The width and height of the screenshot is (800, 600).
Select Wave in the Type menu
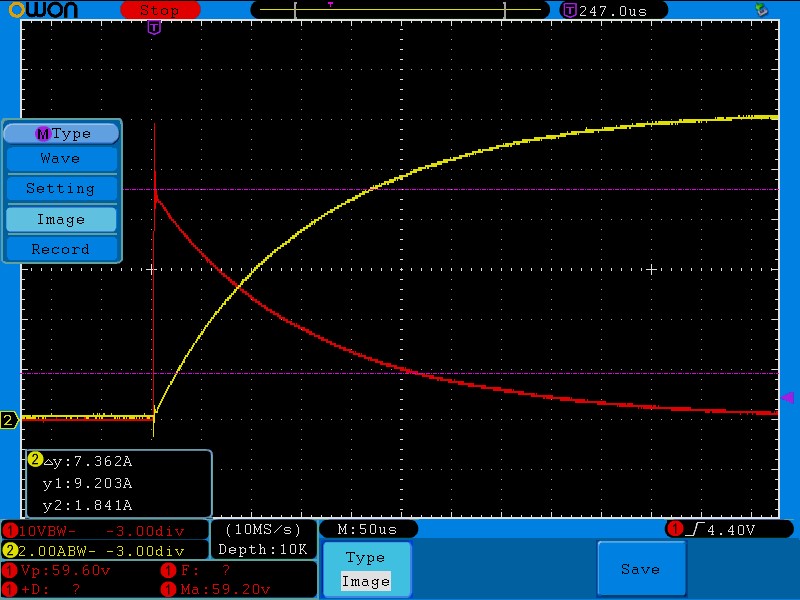point(61,159)
